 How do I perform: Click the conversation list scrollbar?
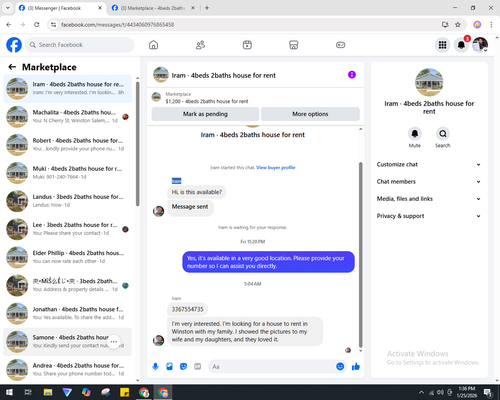(x=138, y=143)
